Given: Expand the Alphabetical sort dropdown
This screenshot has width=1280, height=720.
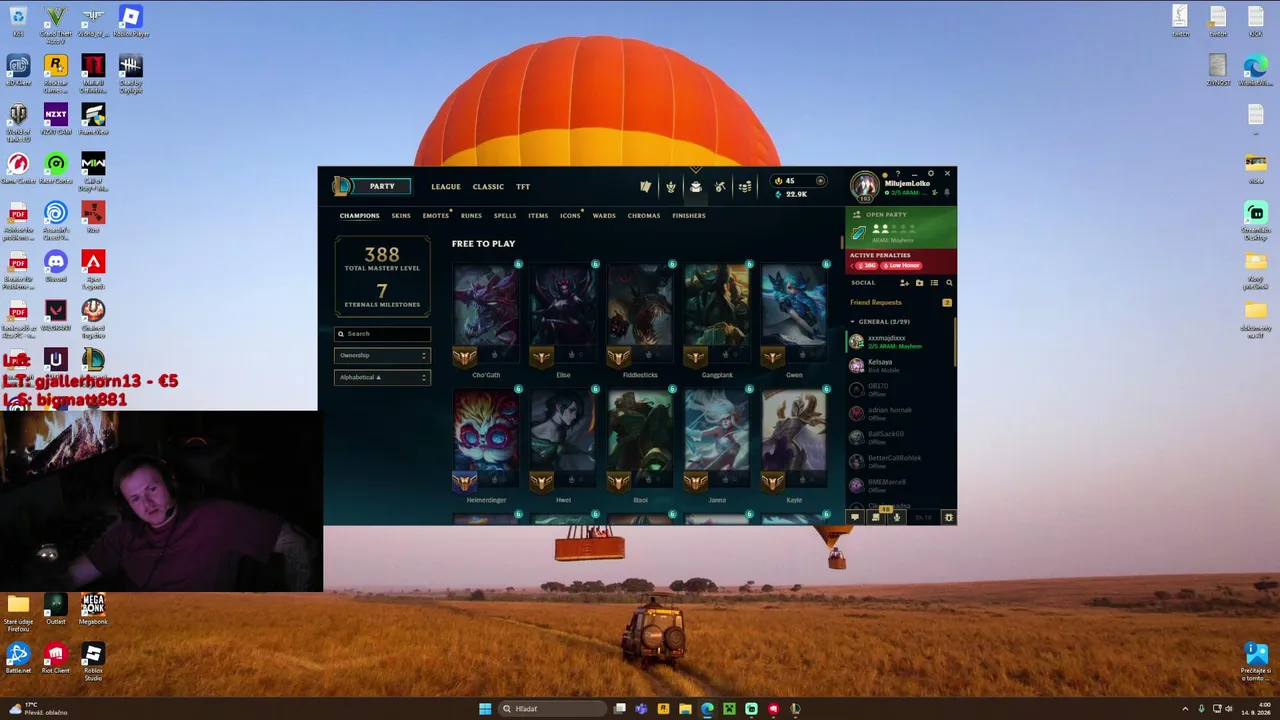Looking at the screenshot, I should (x=382, y=377).
